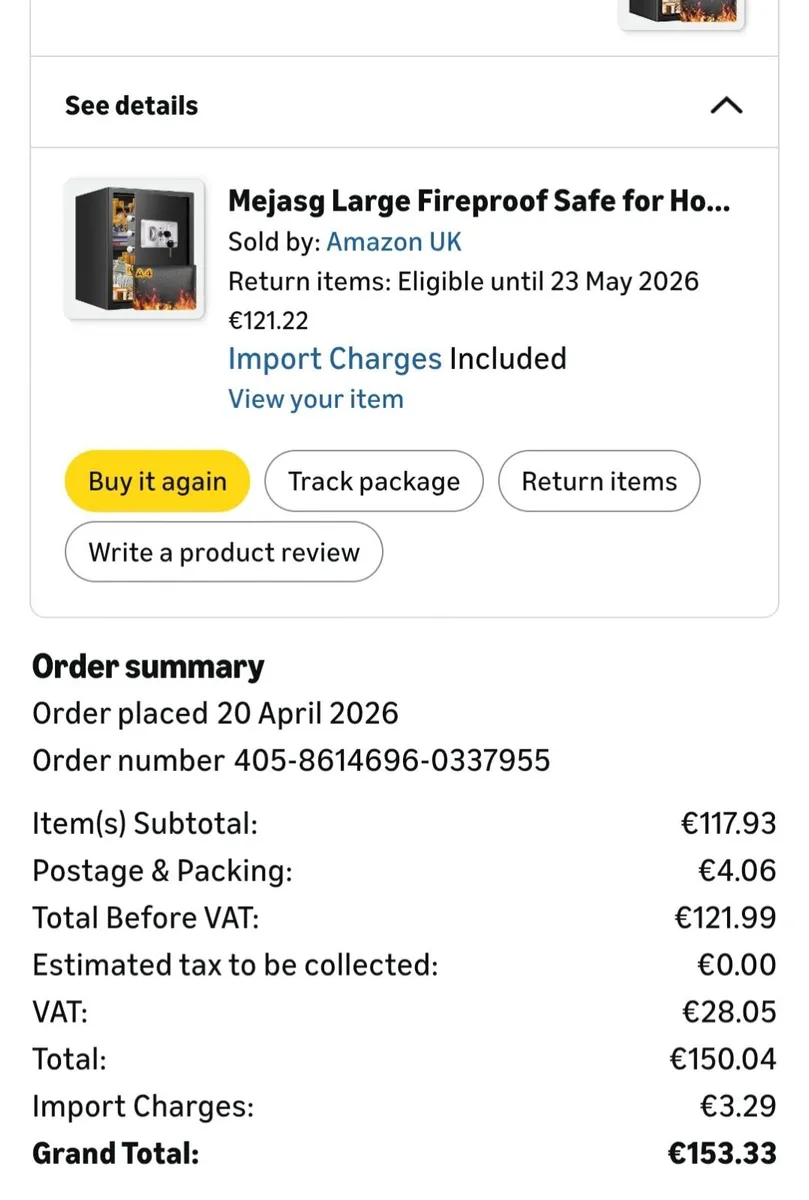Click the "See details" header label

pos(131,105)
